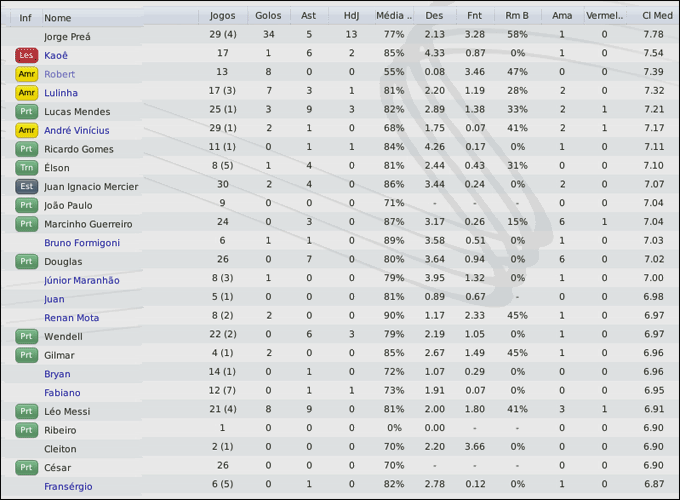Screen dimensions: 680x500
Task: Click the Amr badge beside Robert
Action: [26, 73]
